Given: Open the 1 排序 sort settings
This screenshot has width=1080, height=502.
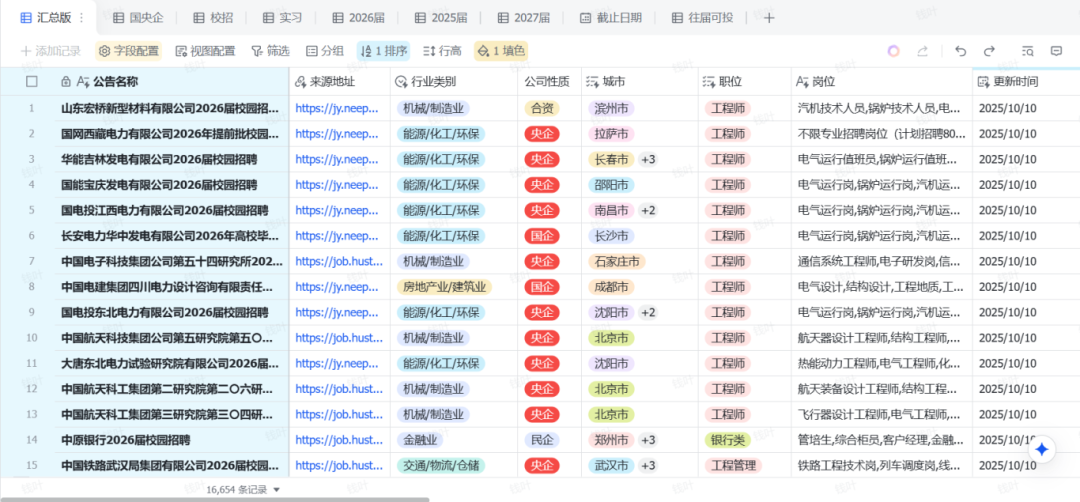Looking at the screenshot, I should coord(384,51).
